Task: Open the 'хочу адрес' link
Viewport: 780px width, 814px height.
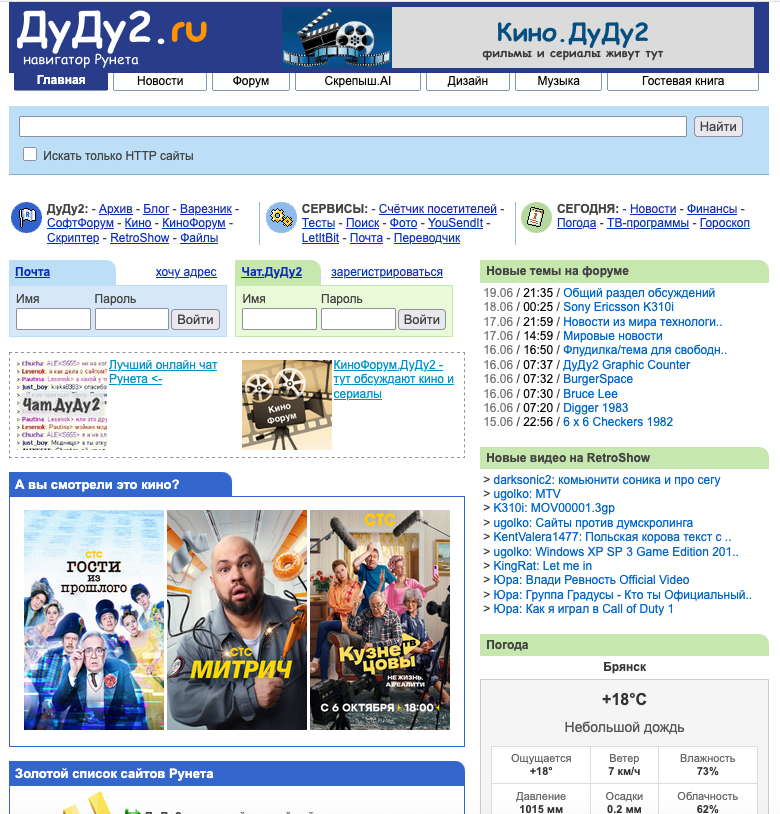Action: point(186,272)
